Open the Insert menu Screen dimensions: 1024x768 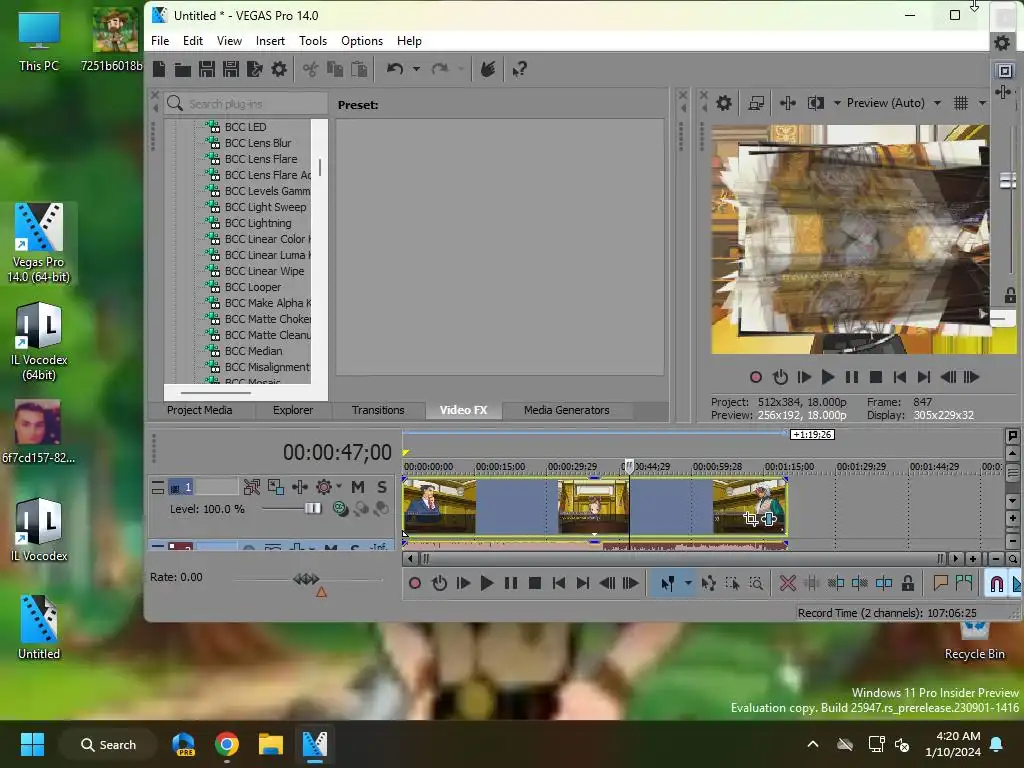click(x=270, y=40)
